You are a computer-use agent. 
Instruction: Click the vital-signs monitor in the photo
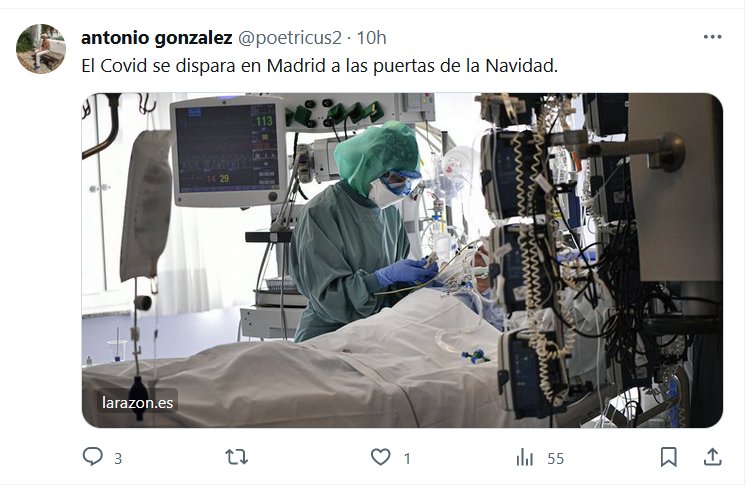(228, 151)
